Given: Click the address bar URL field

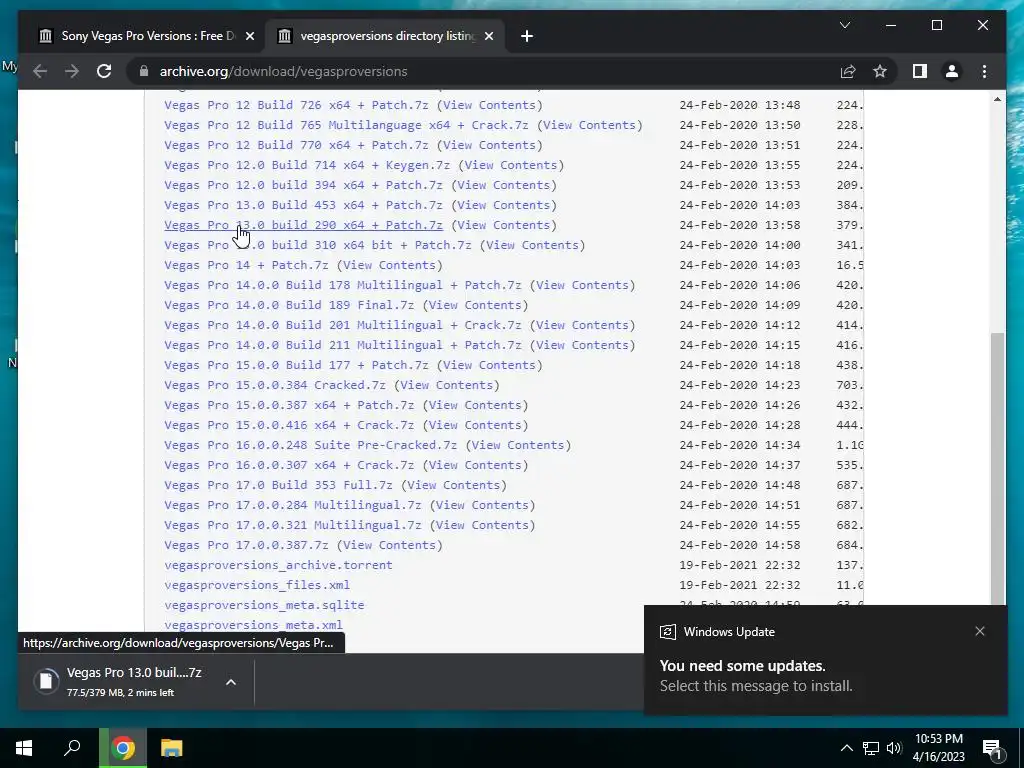Looking at the screenshot, I should tap(483, 71).
